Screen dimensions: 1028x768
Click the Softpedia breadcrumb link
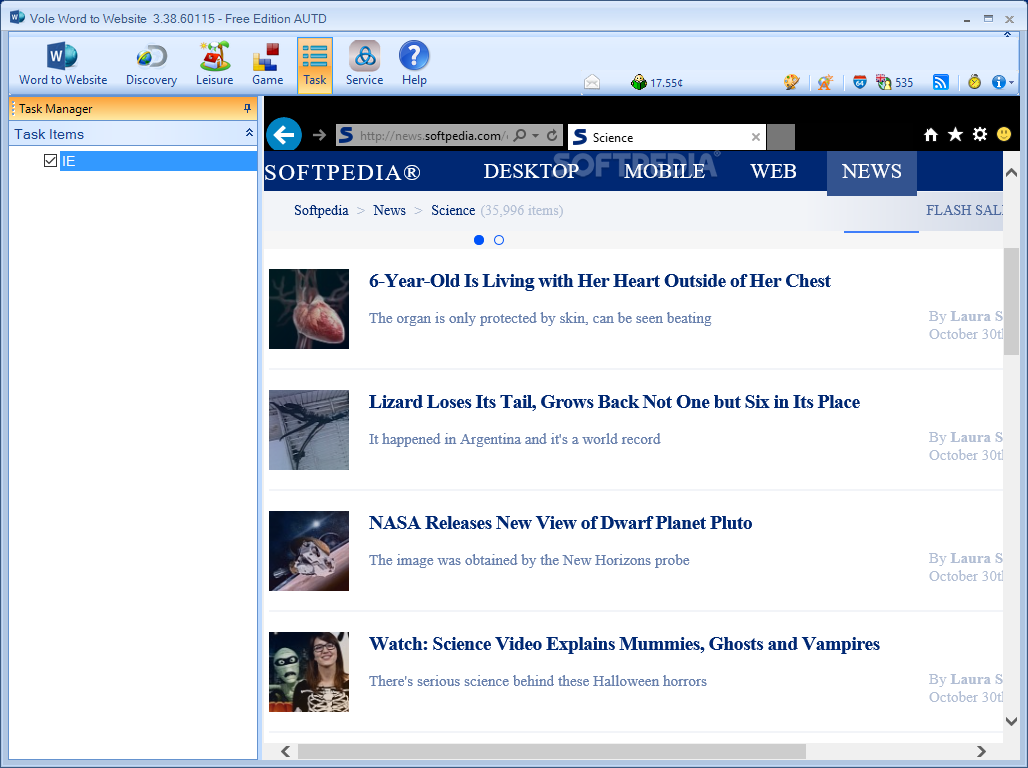(x=321, y=211)
